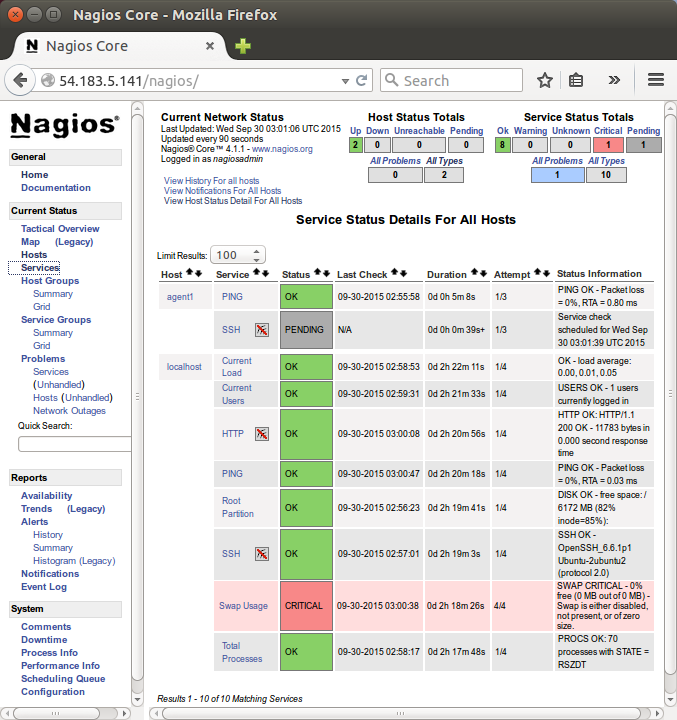Open Problems in sidebar
Screen dimensions: 677x720
click(43, 359)
